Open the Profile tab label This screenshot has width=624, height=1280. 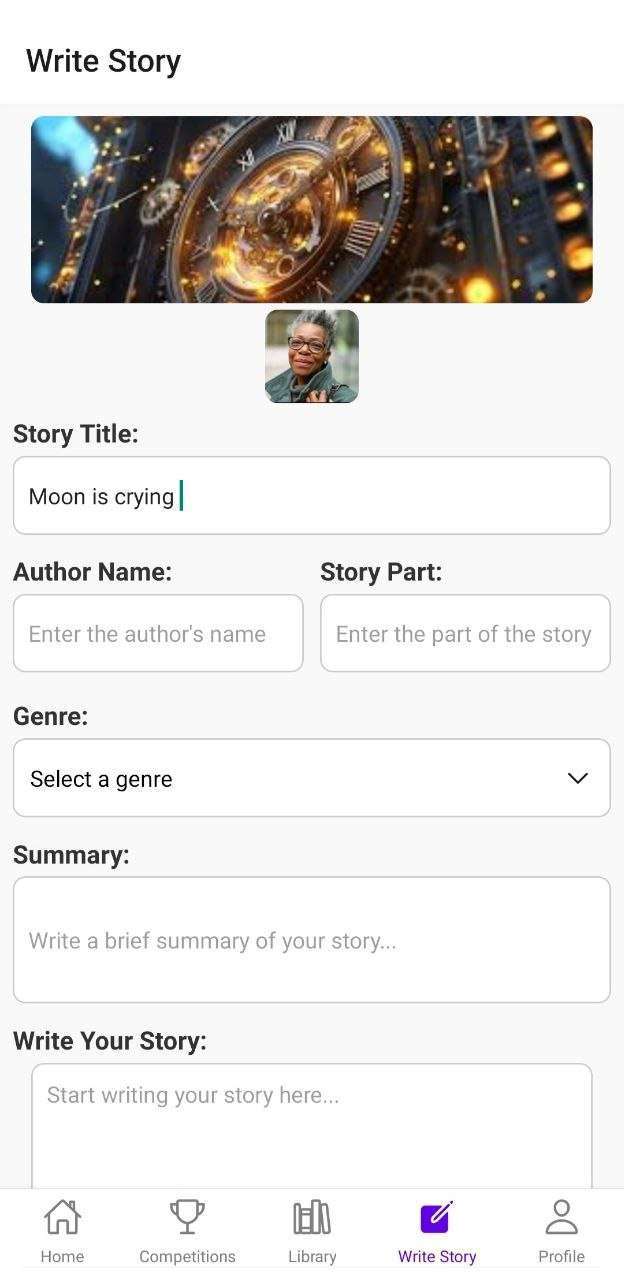coord(562,1256)
